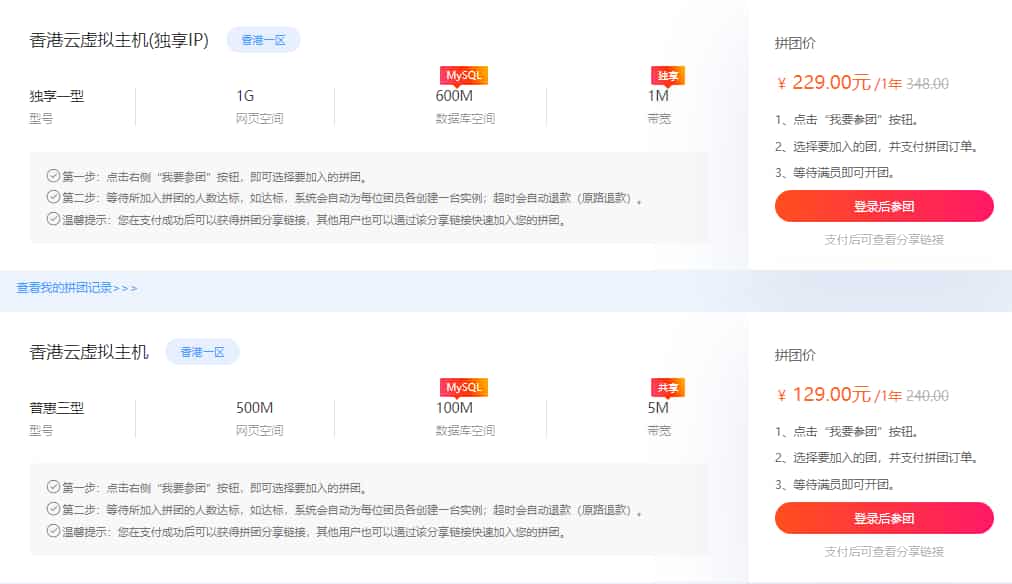
Task: Expand details via 支付后可查看分享链接 under top button
Action: coord(883,239)
